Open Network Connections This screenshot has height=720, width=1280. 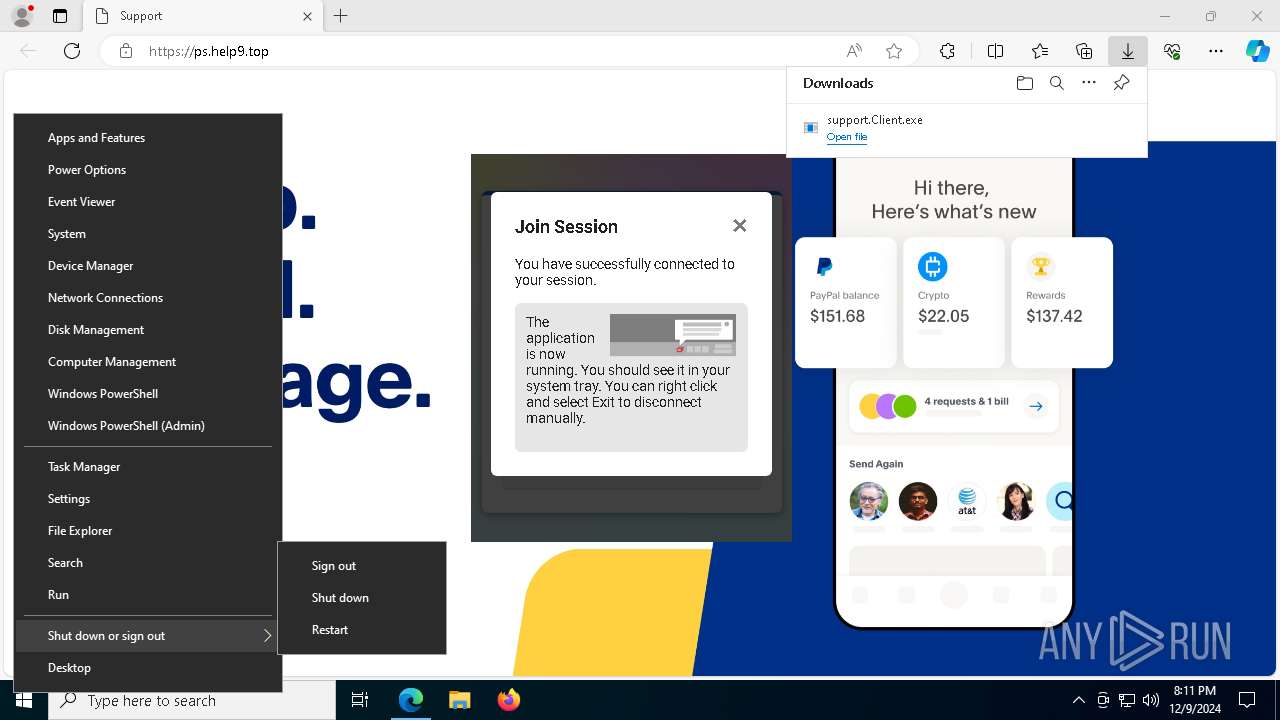point(149,298)
